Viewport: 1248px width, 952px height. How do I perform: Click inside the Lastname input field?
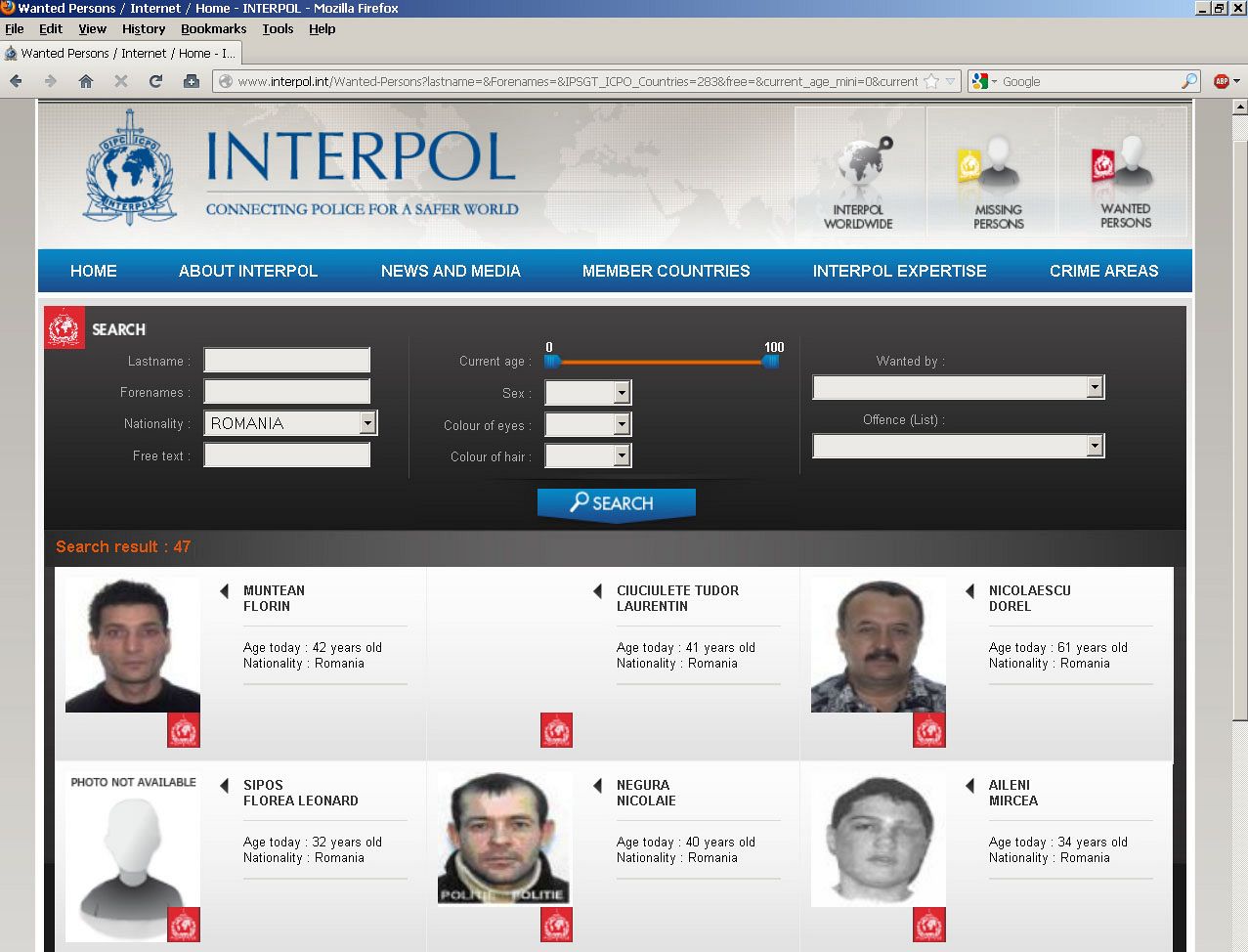(x=285, y=360)
